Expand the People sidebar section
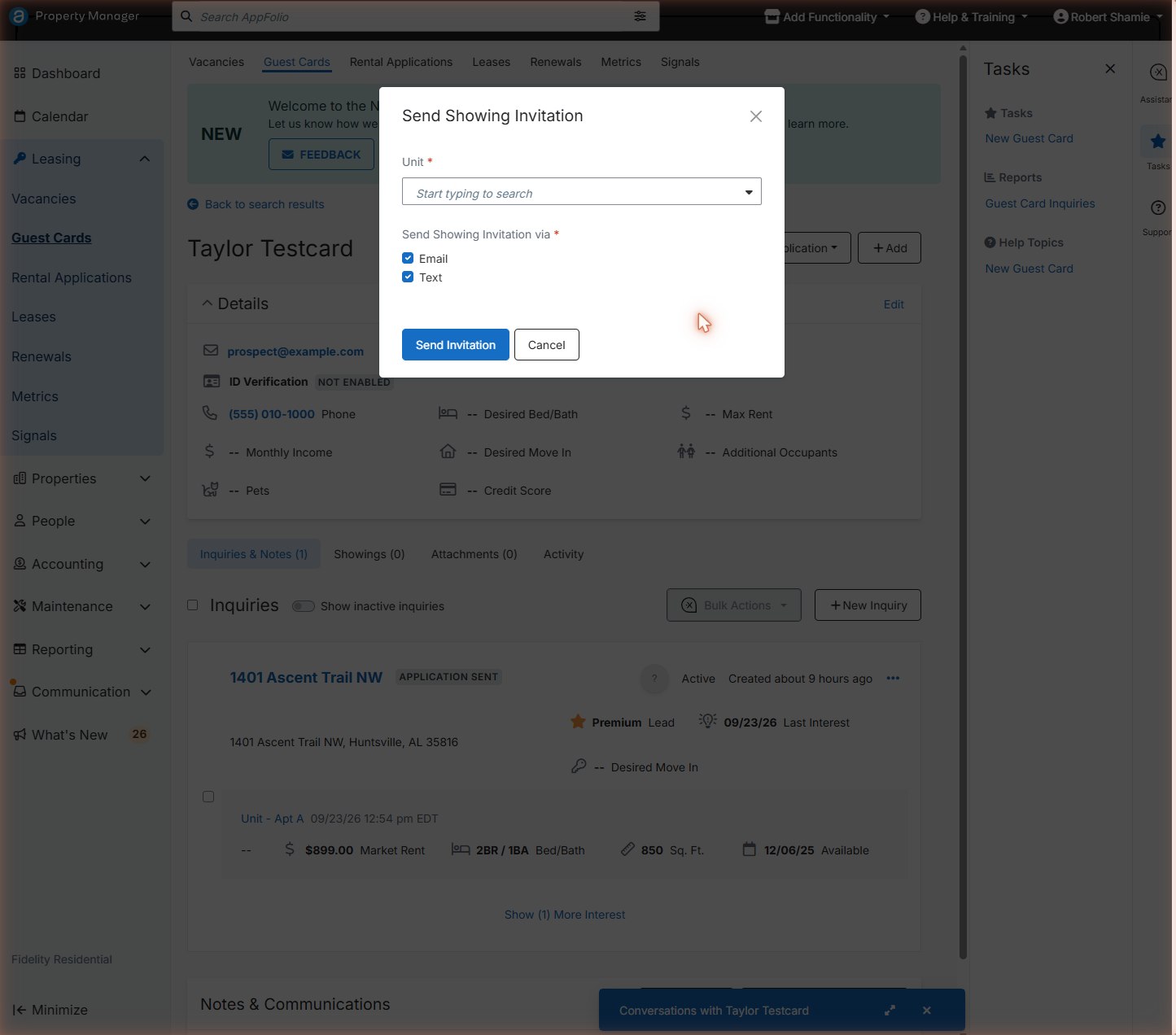This screenshot has height=1035, width=1176. [145, 522]
